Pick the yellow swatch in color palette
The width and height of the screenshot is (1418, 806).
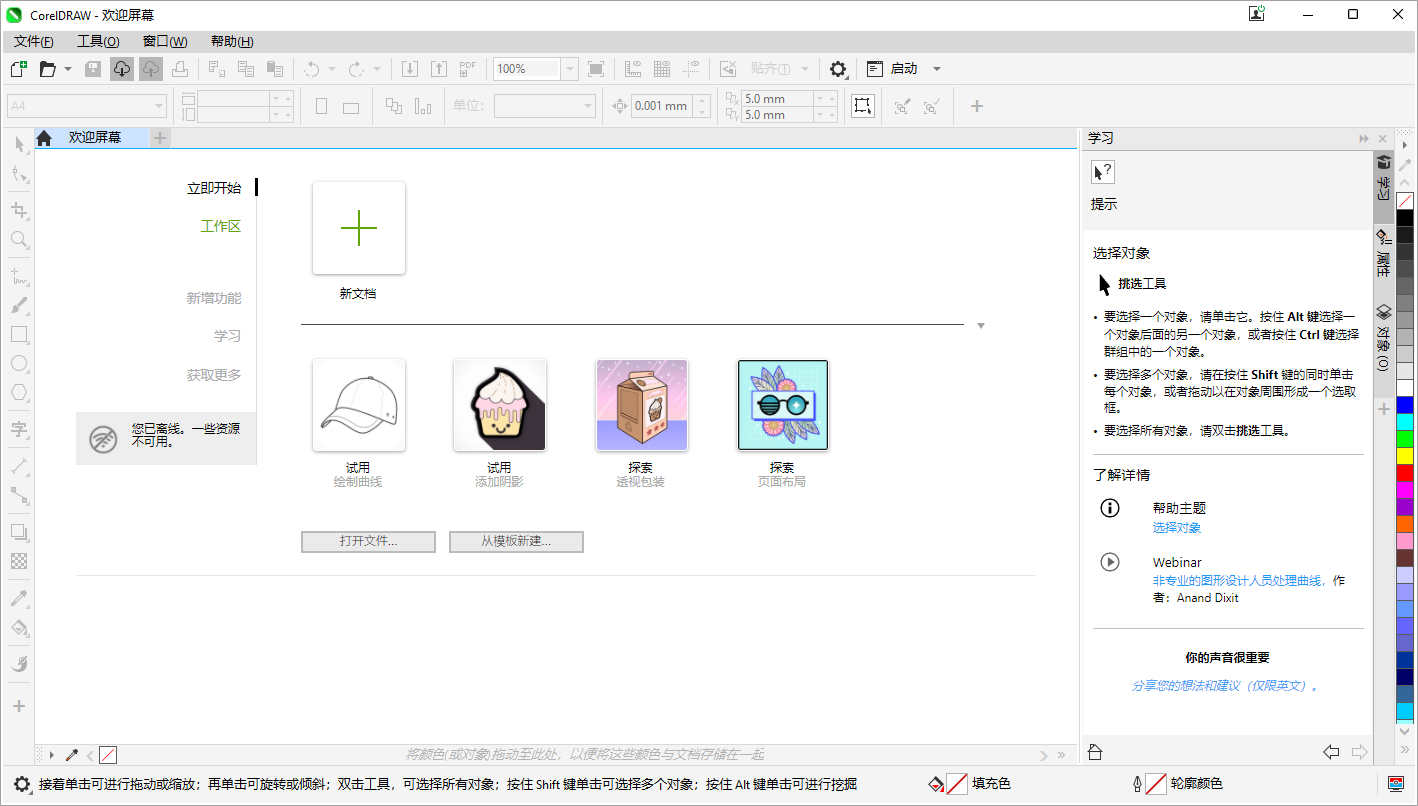coord(1405,455)
